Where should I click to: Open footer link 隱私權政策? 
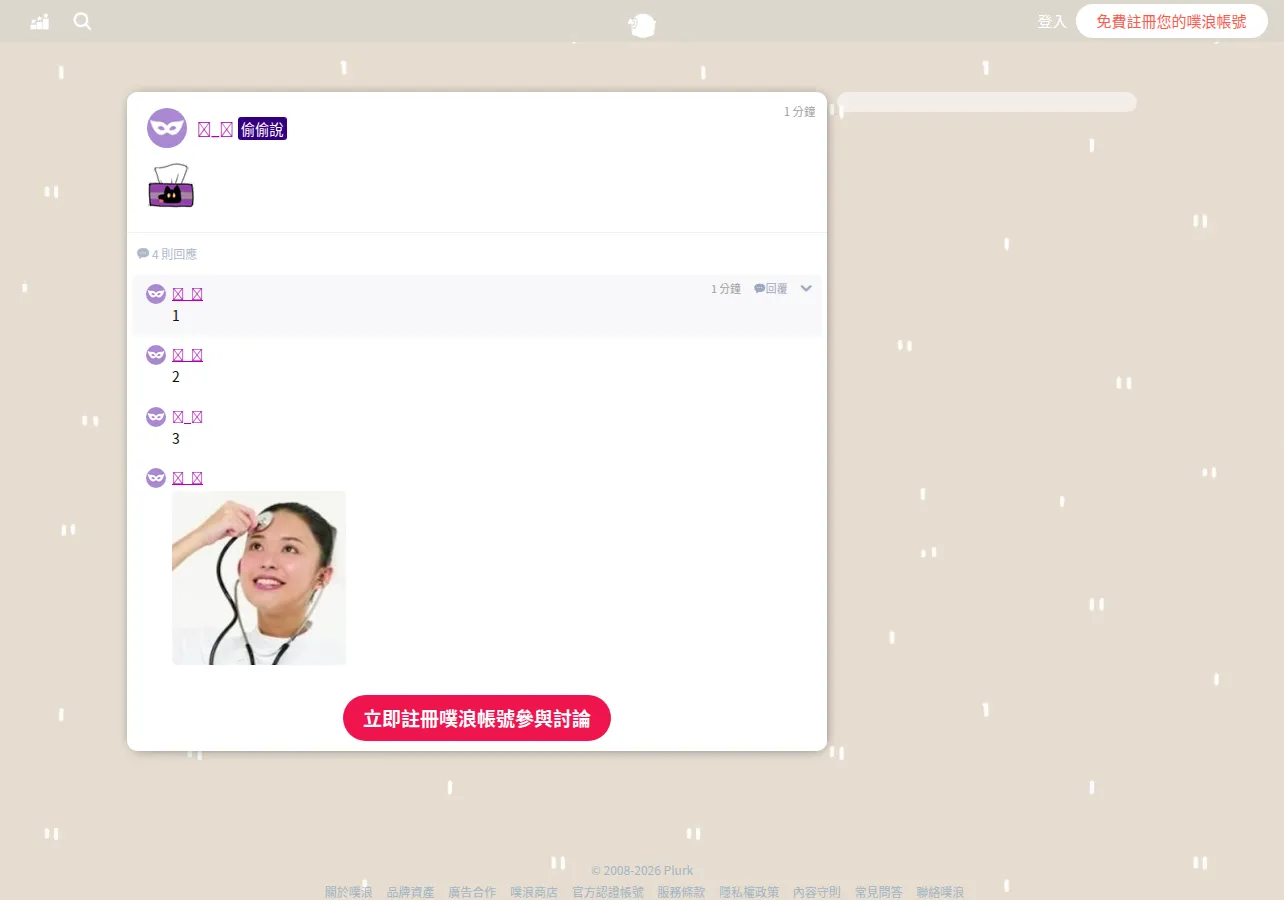749,892
